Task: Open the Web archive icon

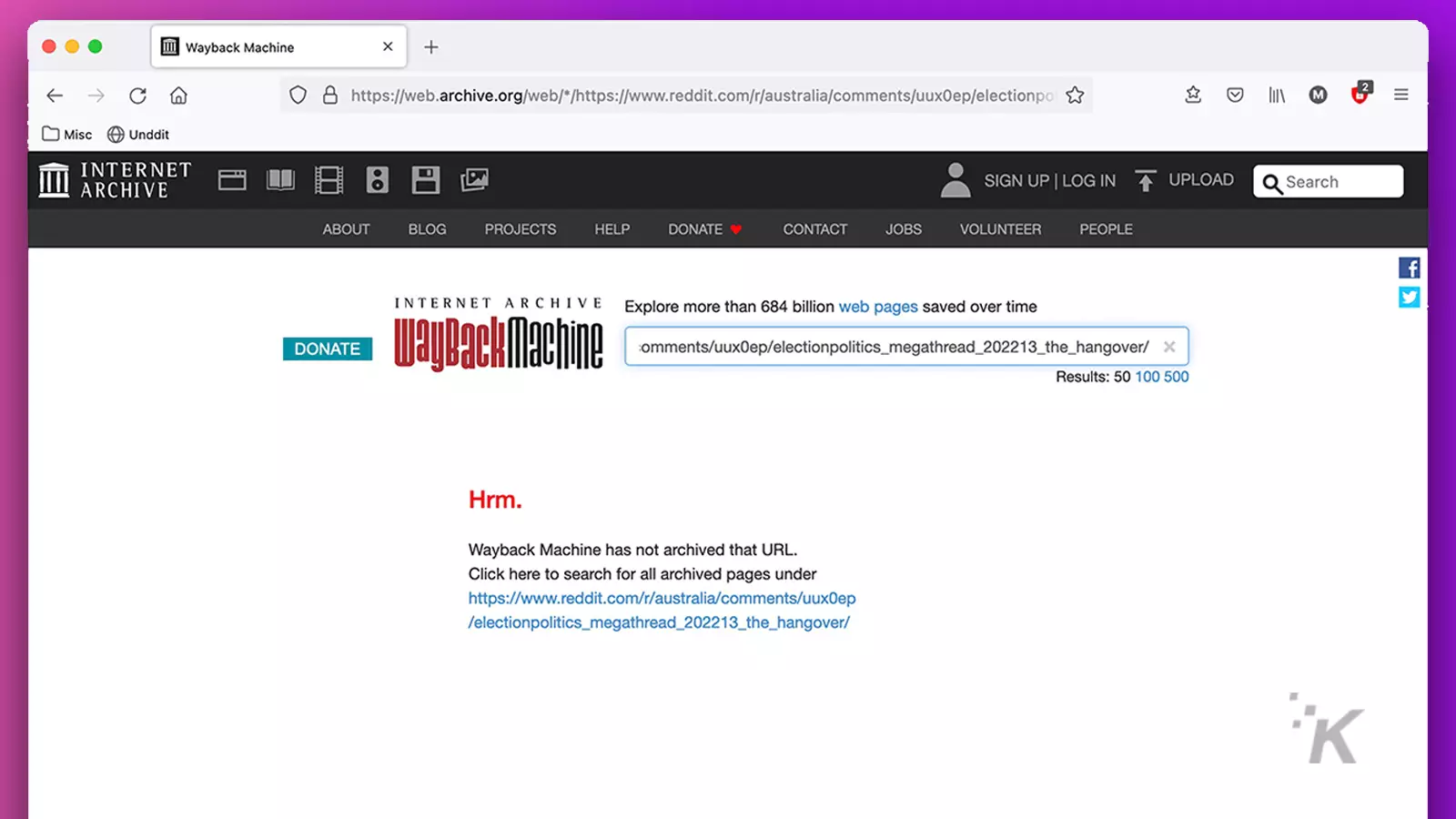Action: [x=232, y=180]
